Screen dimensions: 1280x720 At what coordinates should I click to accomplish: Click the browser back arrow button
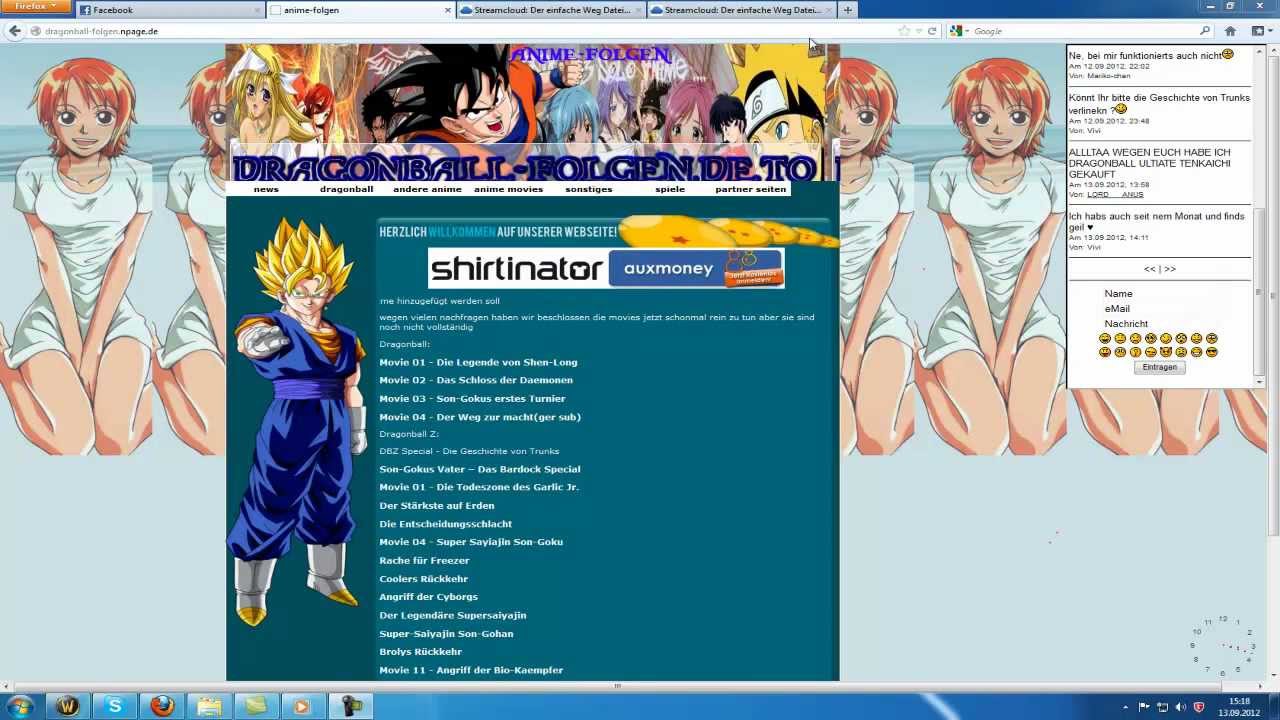[14, 31]
